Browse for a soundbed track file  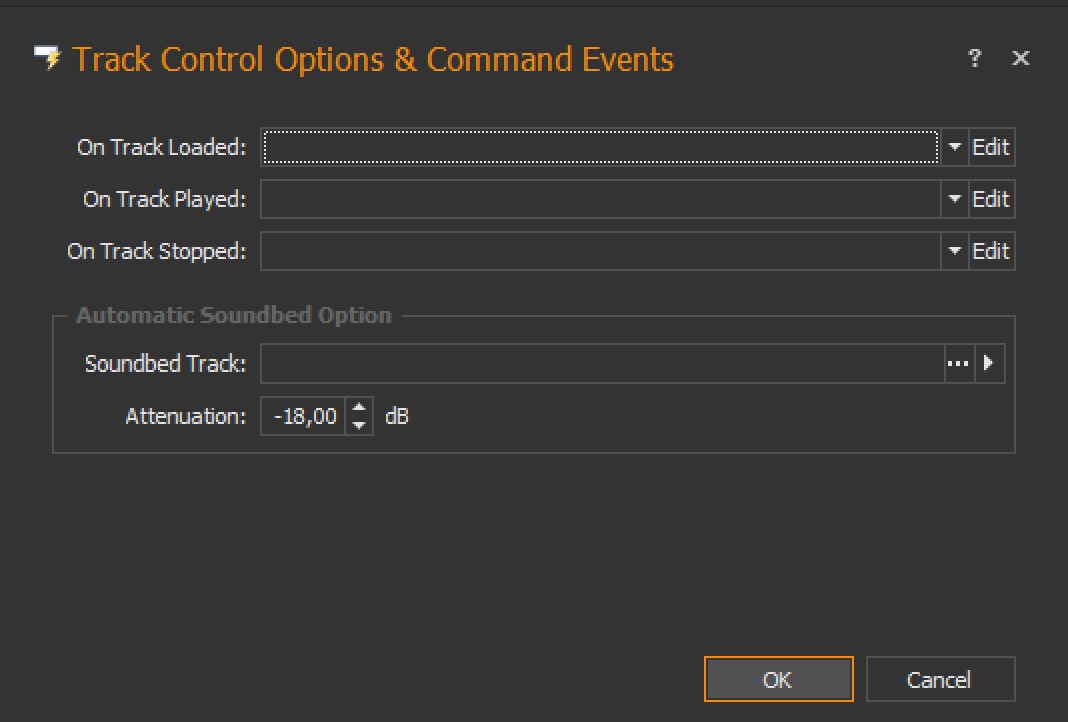click(x=958, y=364)
